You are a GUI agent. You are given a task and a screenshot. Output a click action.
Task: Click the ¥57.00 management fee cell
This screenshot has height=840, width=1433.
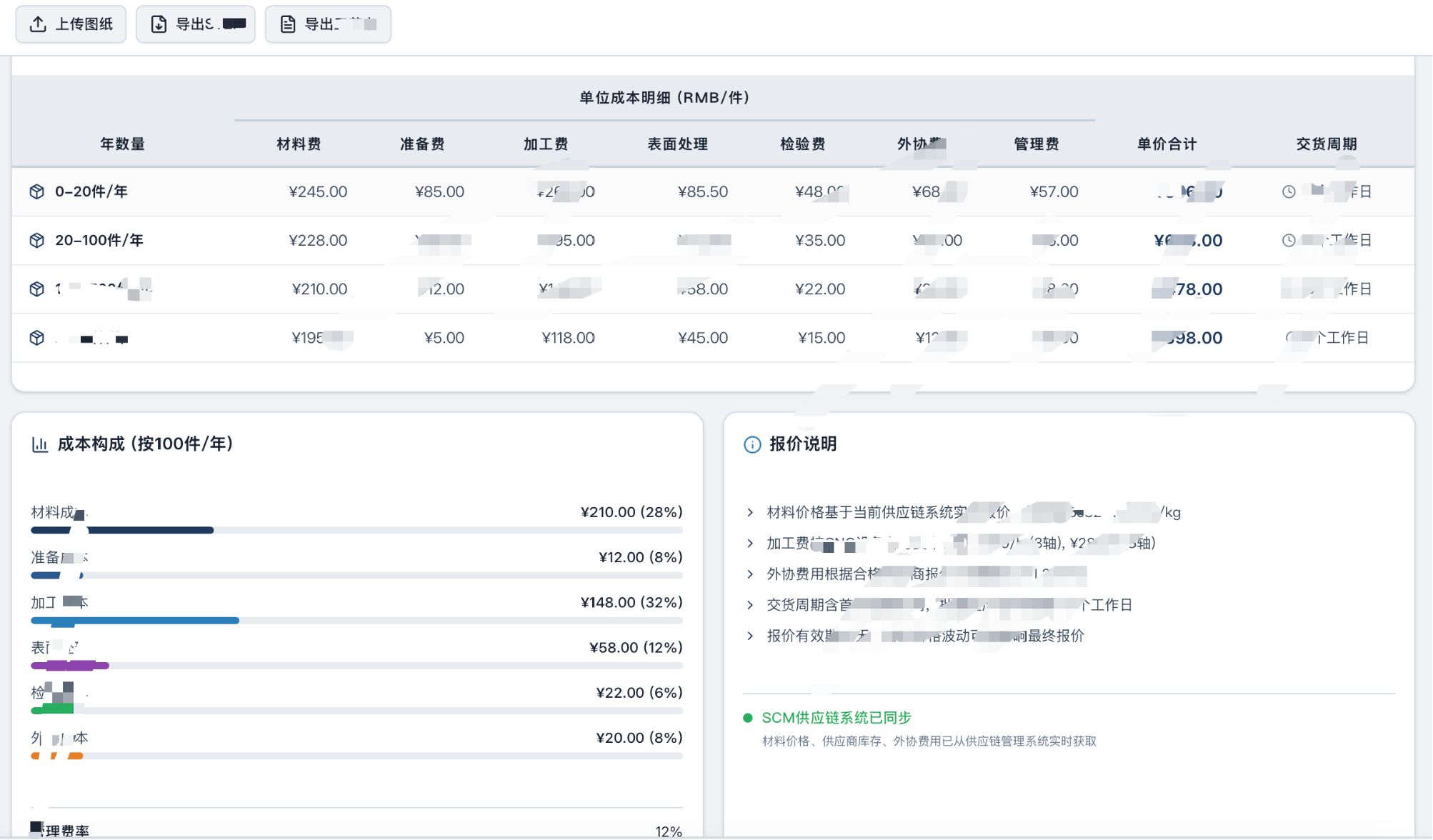coord(1054,191)
